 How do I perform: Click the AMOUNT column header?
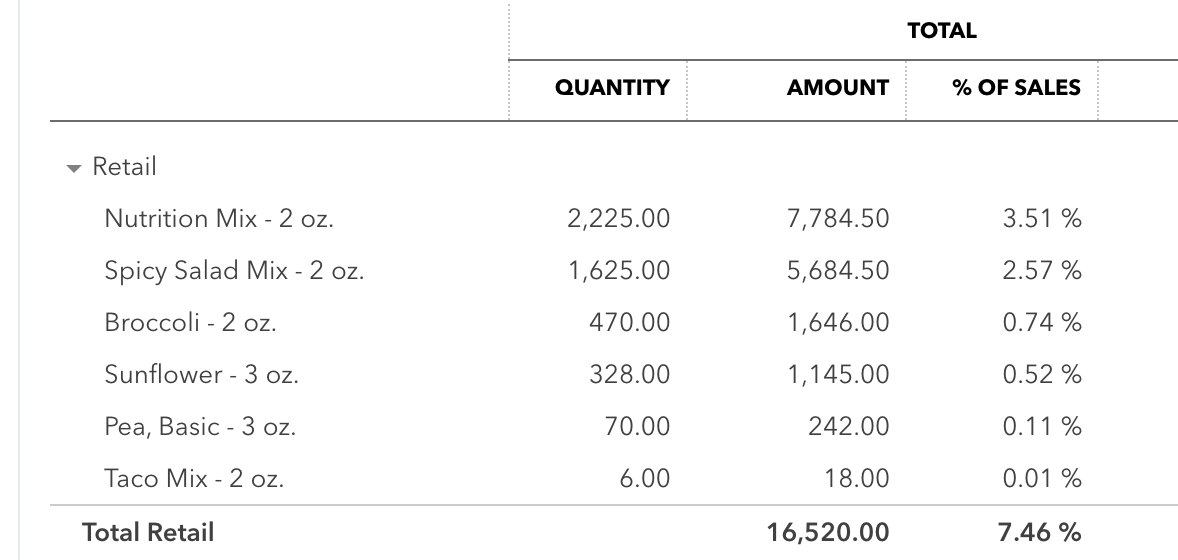(x=837, y=88)
